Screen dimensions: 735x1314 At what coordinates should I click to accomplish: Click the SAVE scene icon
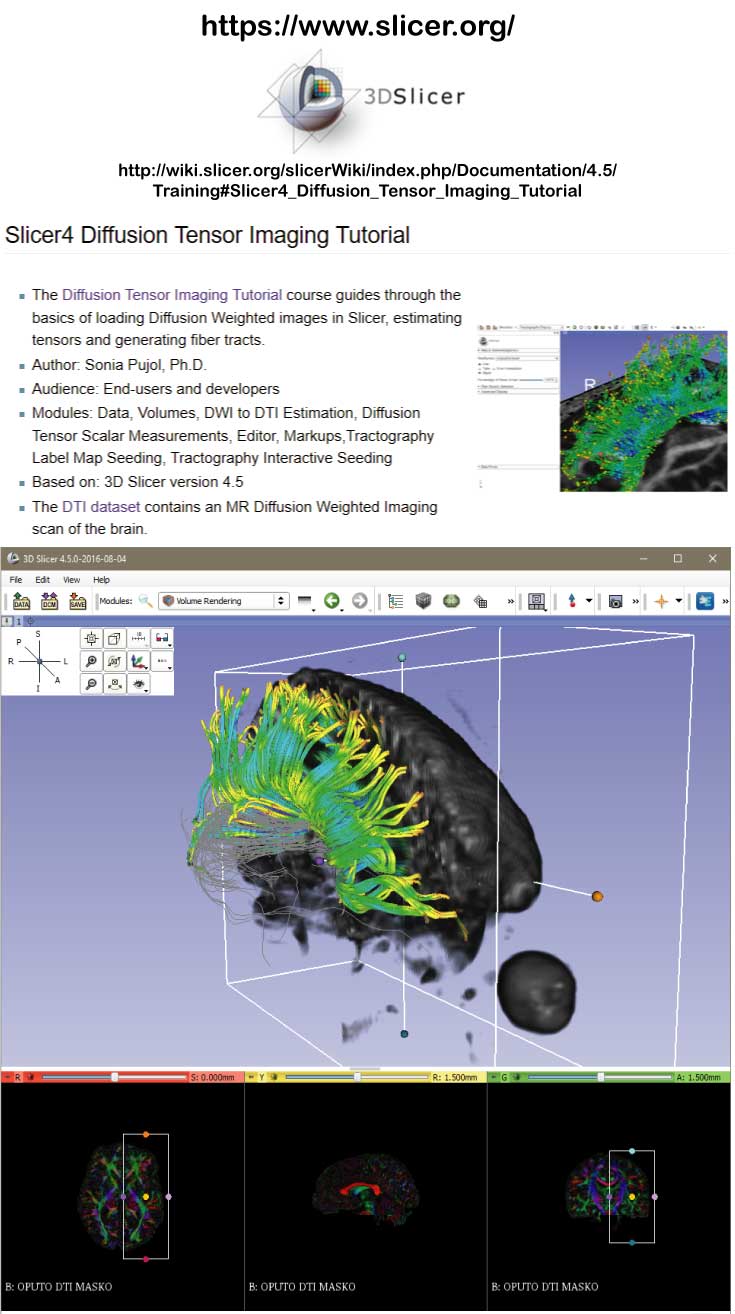click(x=77, y=601)
